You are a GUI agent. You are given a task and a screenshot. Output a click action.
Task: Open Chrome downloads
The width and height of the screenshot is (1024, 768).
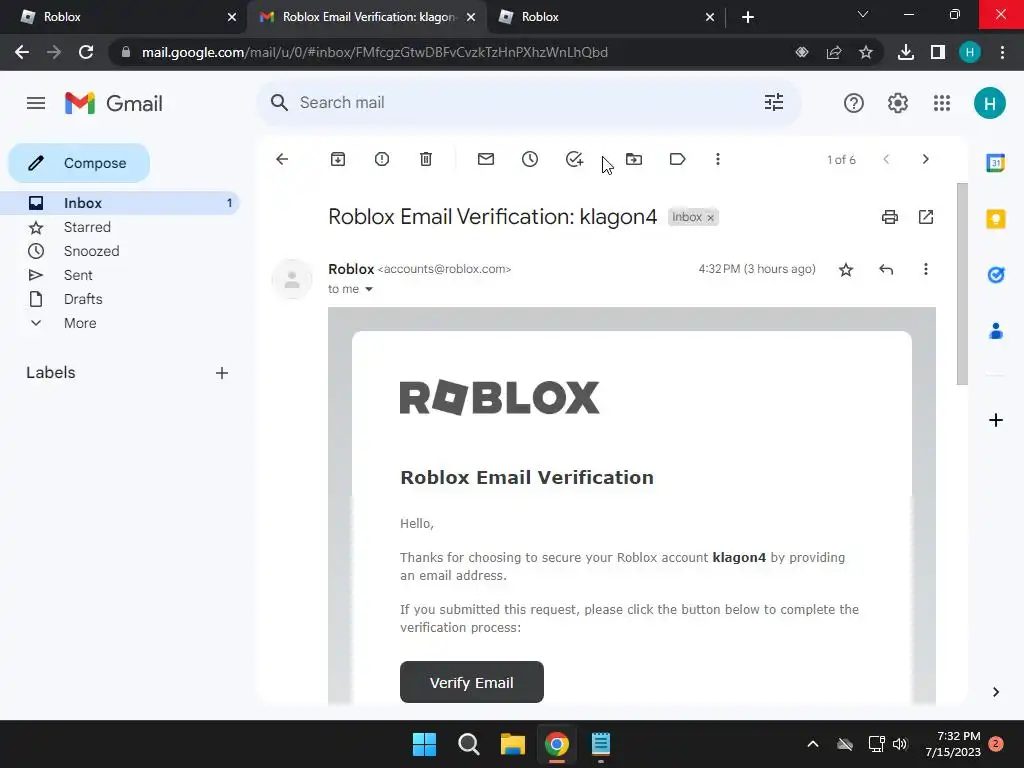pos(906,52)
